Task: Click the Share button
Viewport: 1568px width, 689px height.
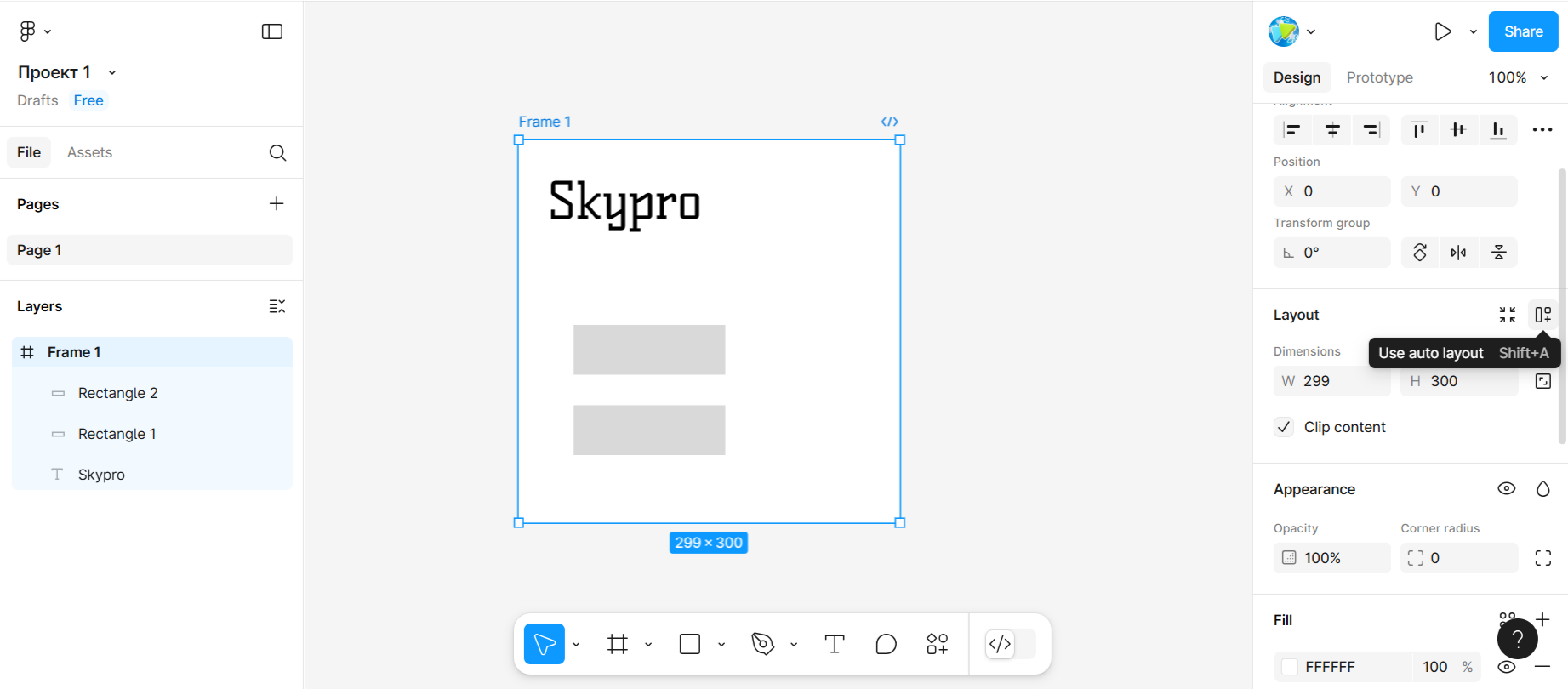Action: 1523,31
